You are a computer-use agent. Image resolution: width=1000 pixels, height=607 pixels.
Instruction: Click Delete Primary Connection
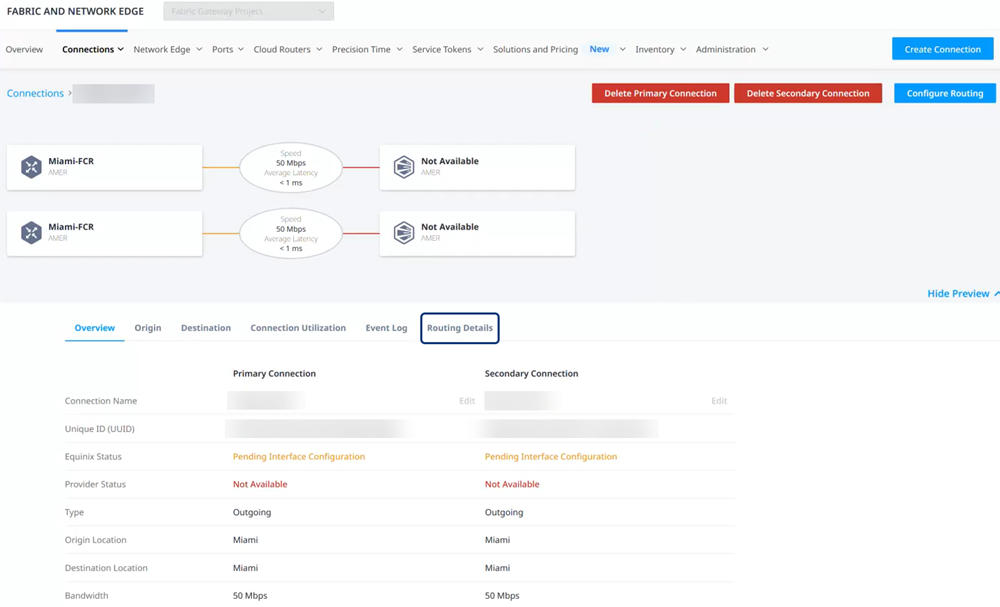pos(660,93)
